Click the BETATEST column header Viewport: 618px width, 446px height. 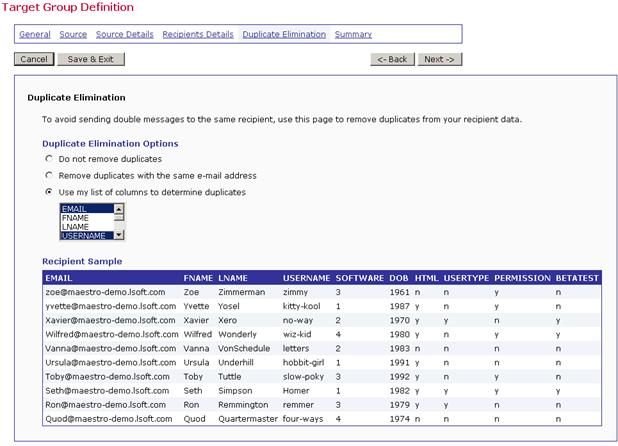coord(577,278)
